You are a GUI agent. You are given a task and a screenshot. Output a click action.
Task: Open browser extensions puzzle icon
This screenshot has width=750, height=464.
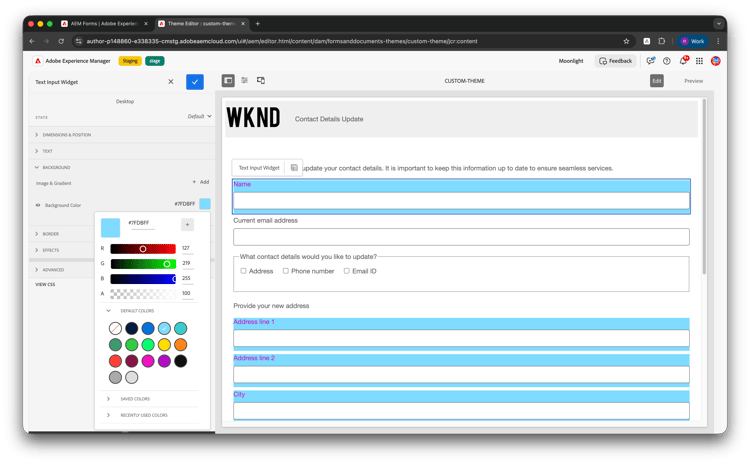click(x=662, y=41)
